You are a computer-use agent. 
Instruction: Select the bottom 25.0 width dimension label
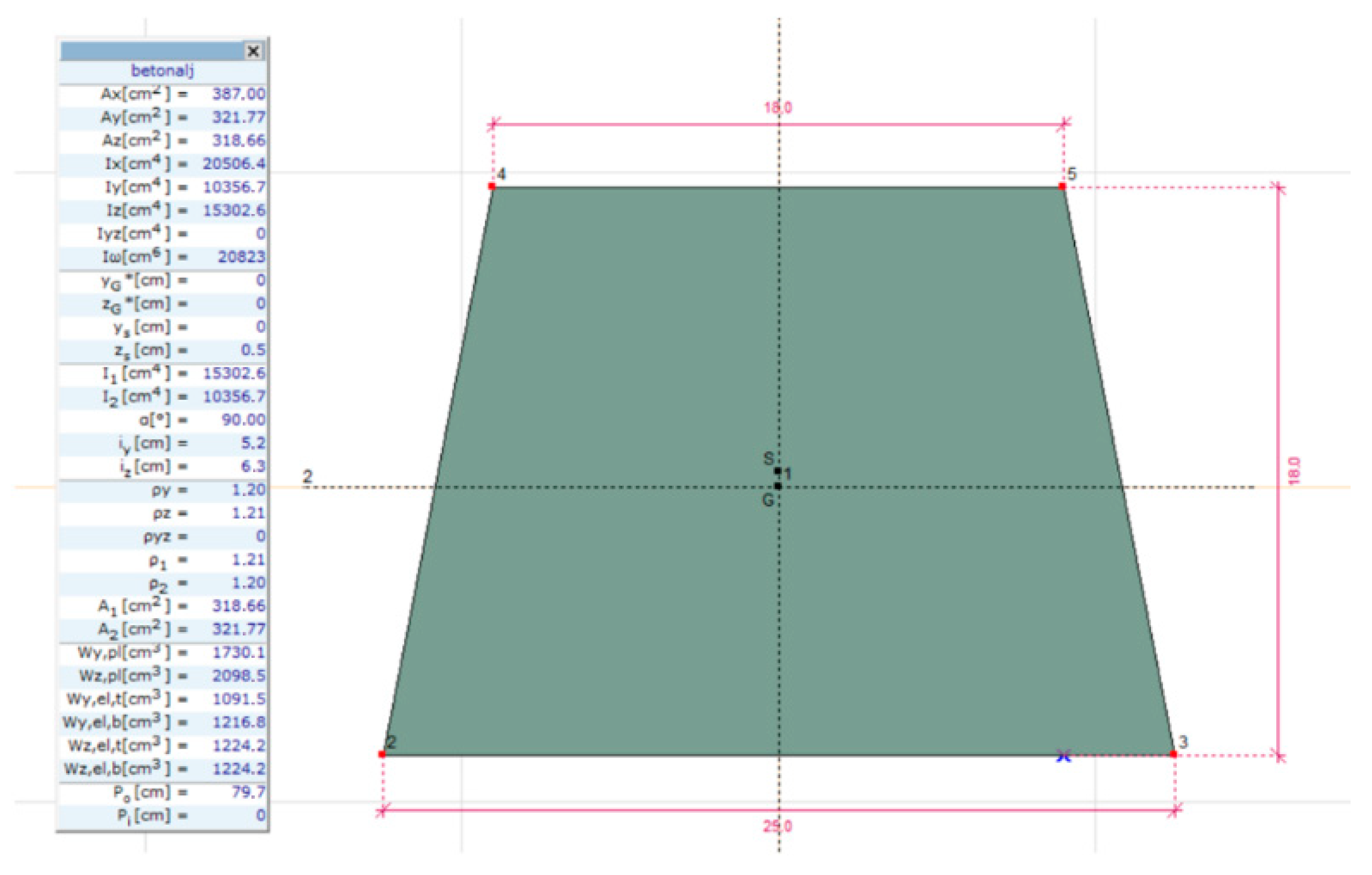(x=778, y=827)
